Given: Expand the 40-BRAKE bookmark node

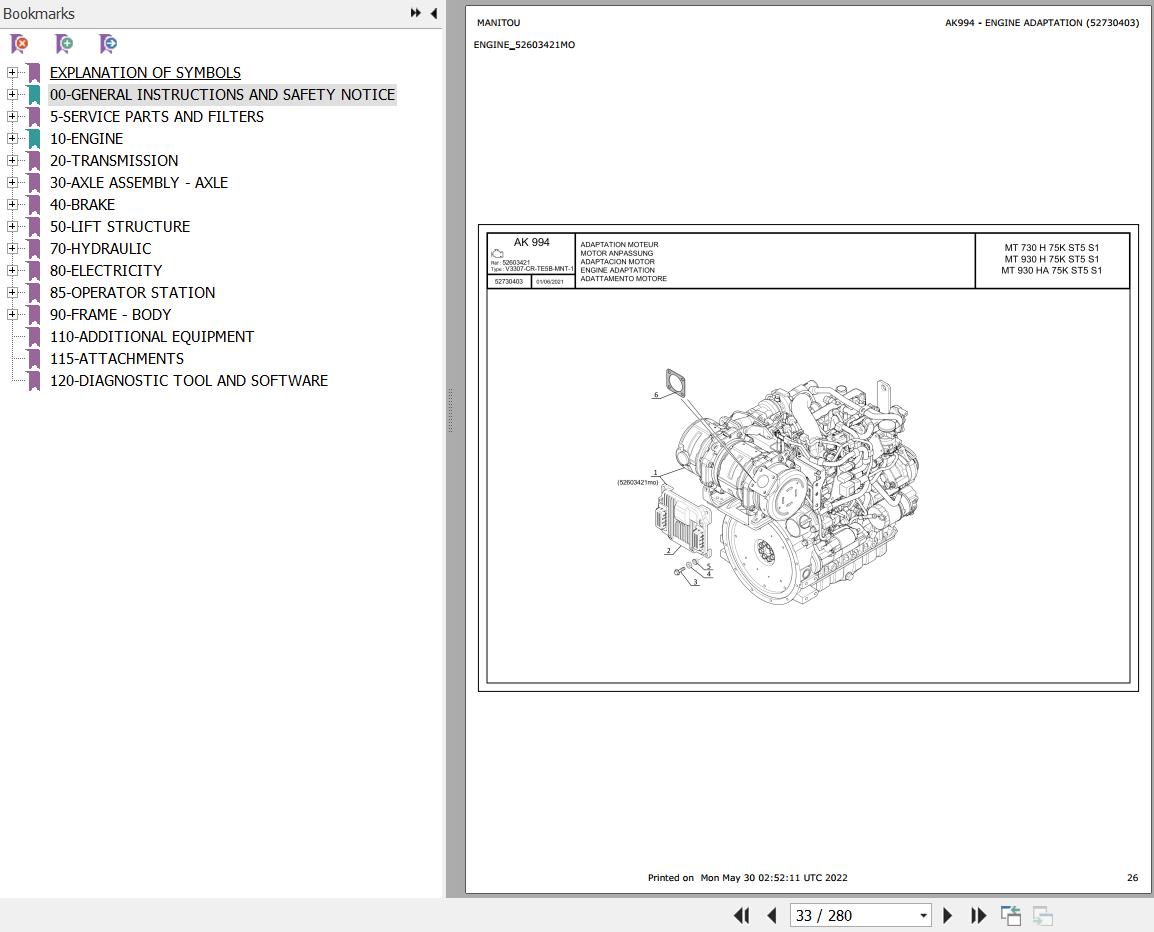Looking at the screenshot, I should 12,205.
